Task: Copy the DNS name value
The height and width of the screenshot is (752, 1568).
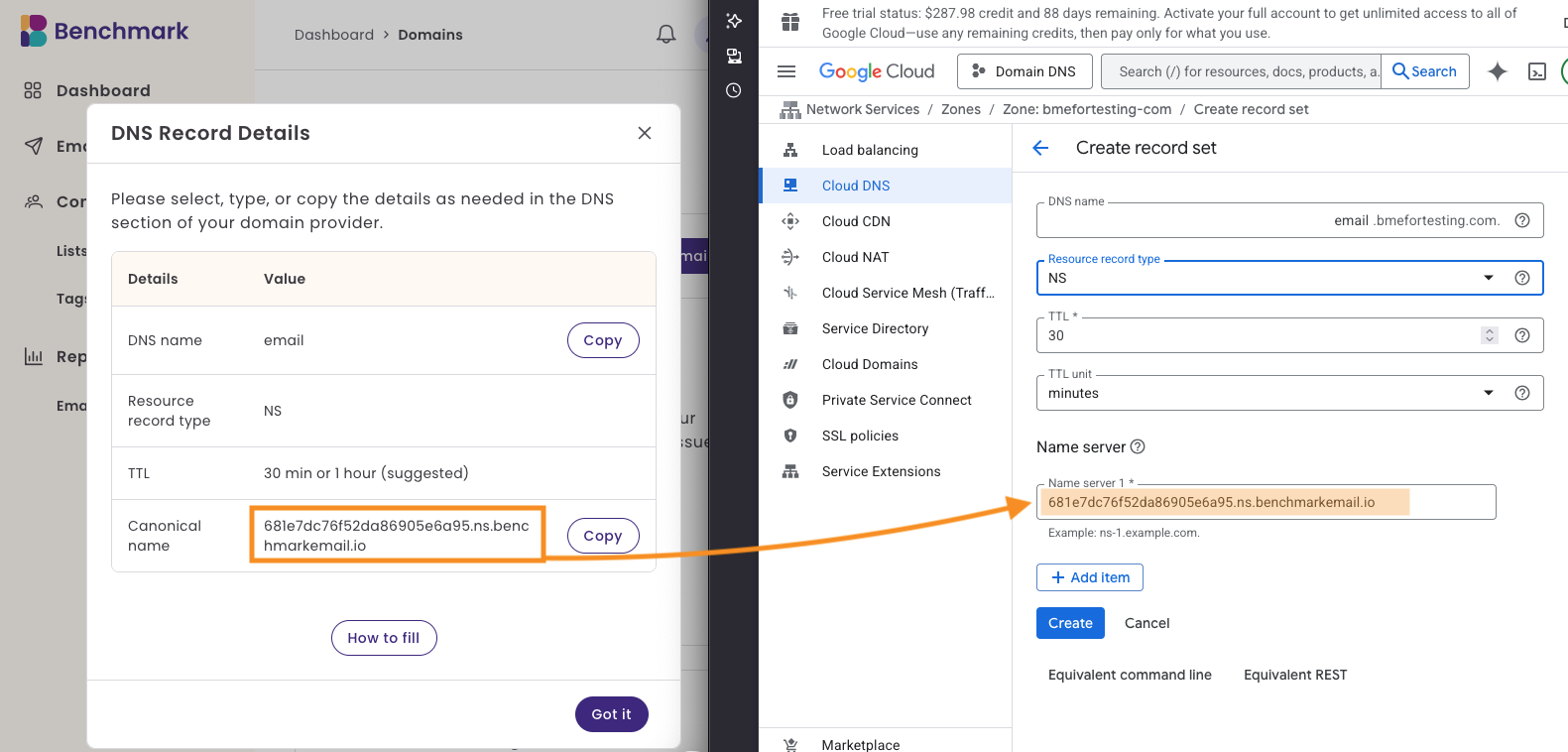Action: 603,340
